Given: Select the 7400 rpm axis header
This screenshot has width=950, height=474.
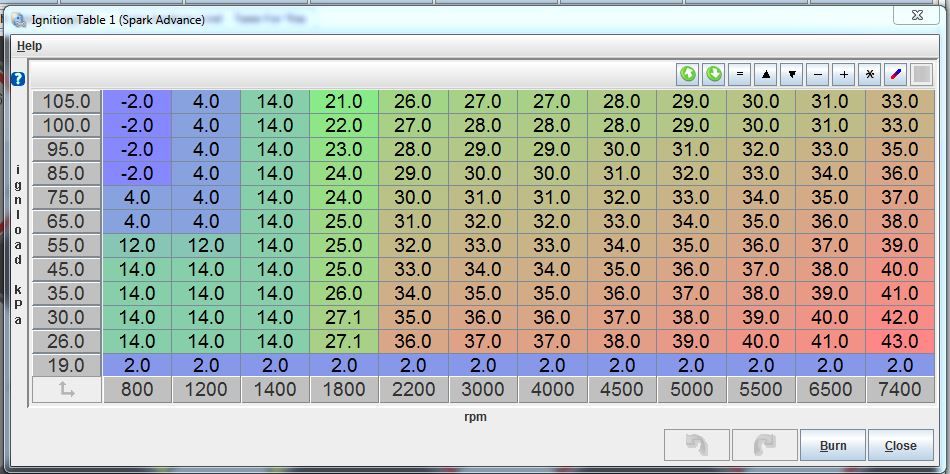Looking at the screenshot, I should pyautogui.click(x=899, y=390).
